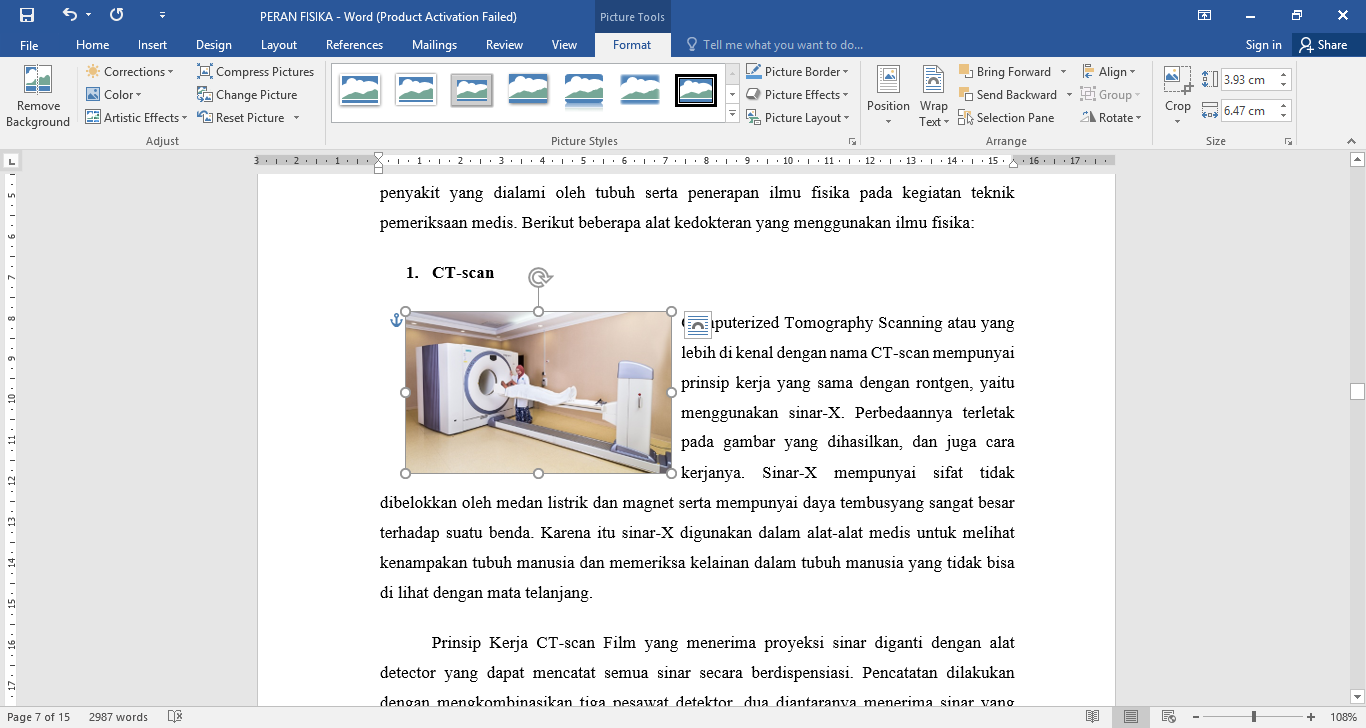The image size is (1366, 728).
Task: Apply the third picture style thumbnail
Action: [x=471, y=90]
